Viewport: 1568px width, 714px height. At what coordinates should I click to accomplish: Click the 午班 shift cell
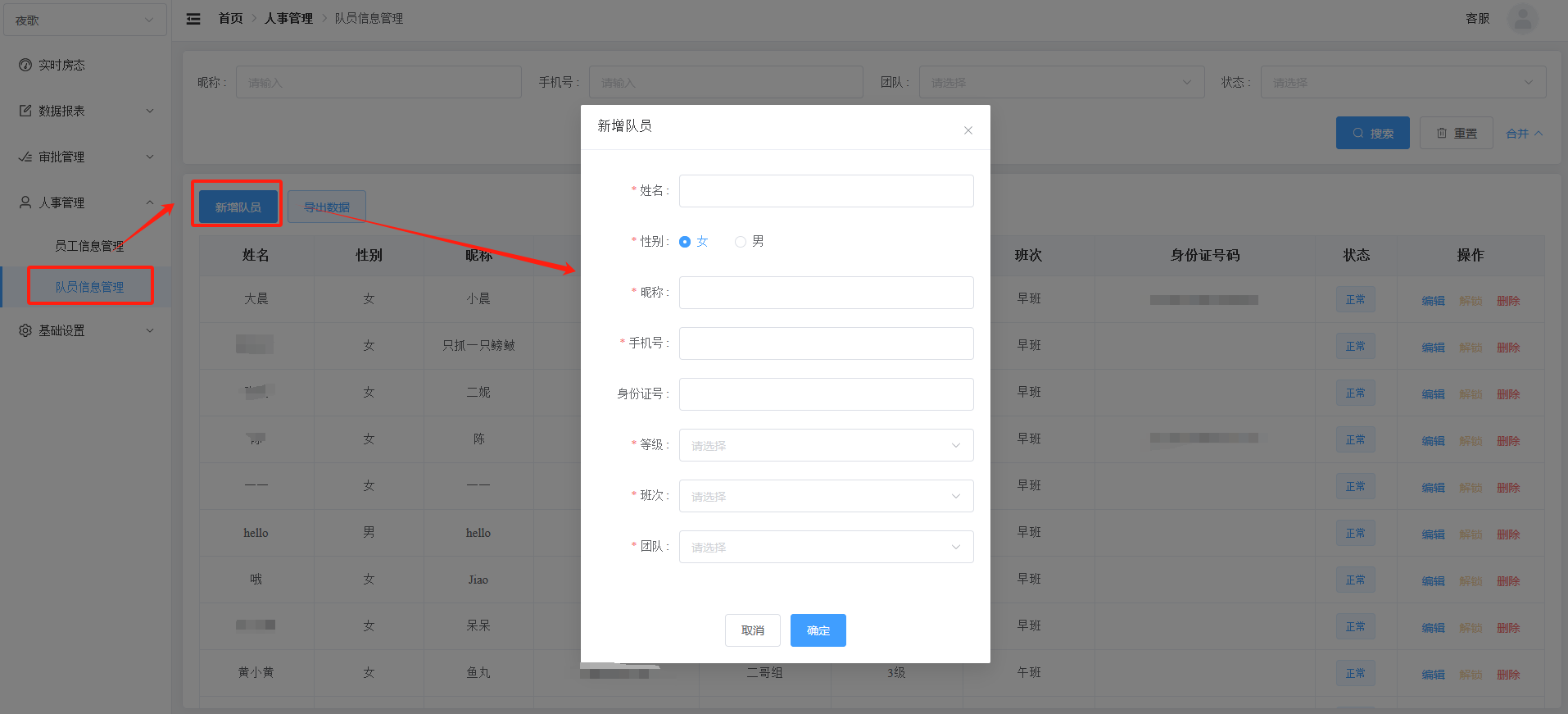(1029, 672)
